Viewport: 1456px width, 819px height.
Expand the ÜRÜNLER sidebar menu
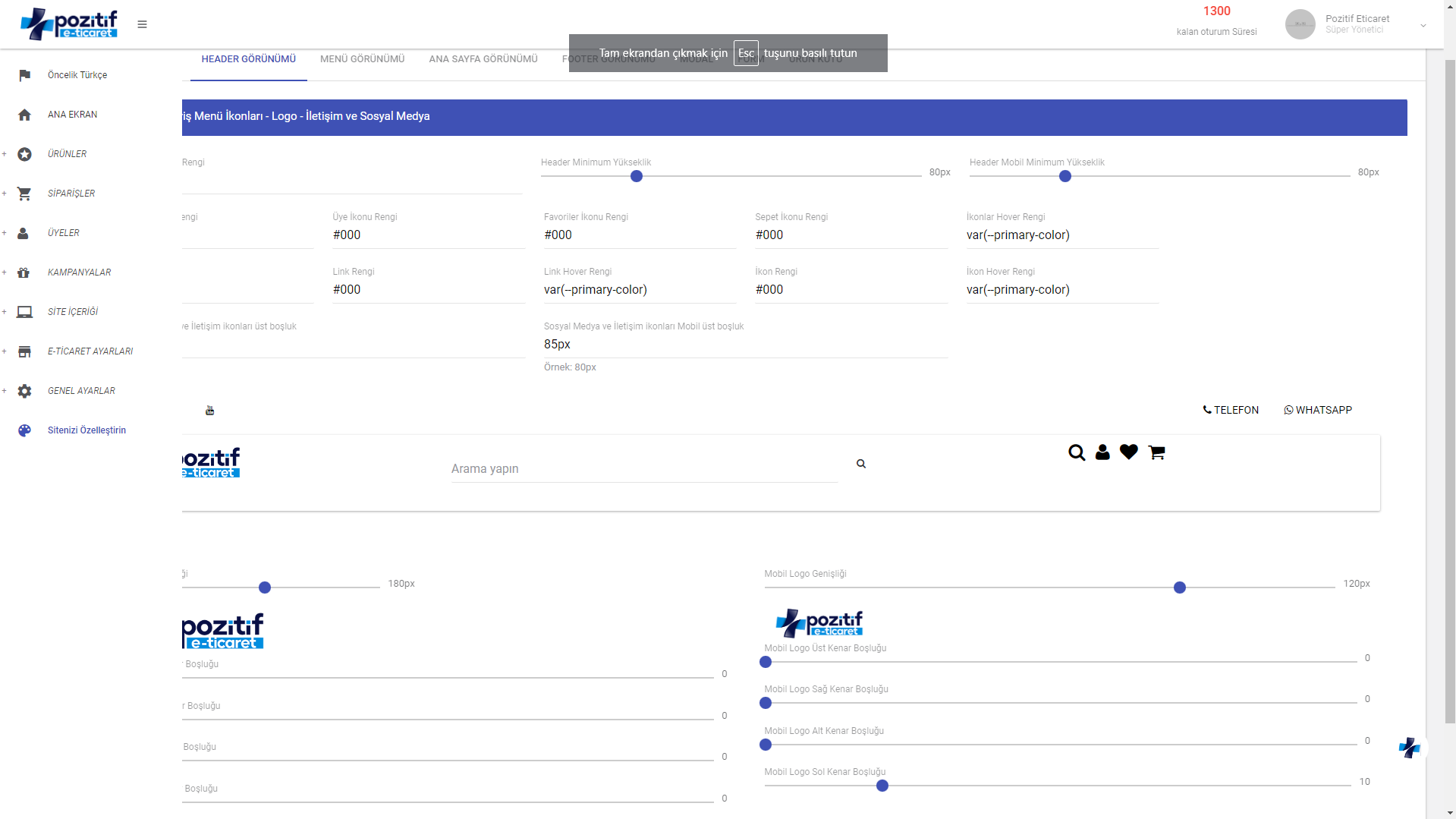pos(67,154)
